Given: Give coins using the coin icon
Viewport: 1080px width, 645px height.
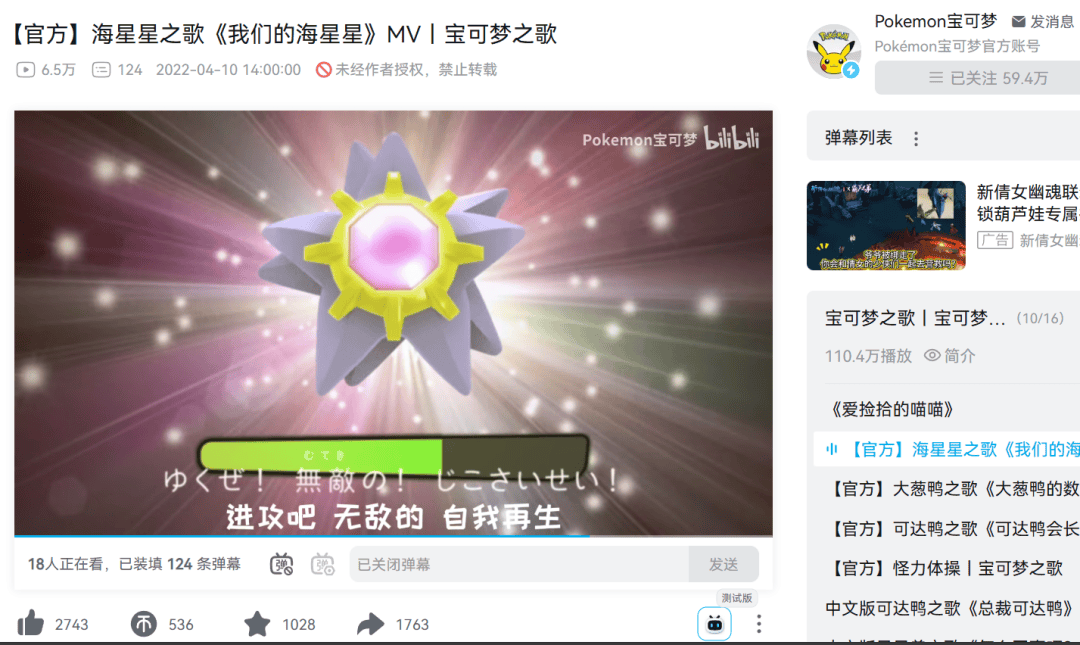Looking at the screenshot, I should click(143, 624).
